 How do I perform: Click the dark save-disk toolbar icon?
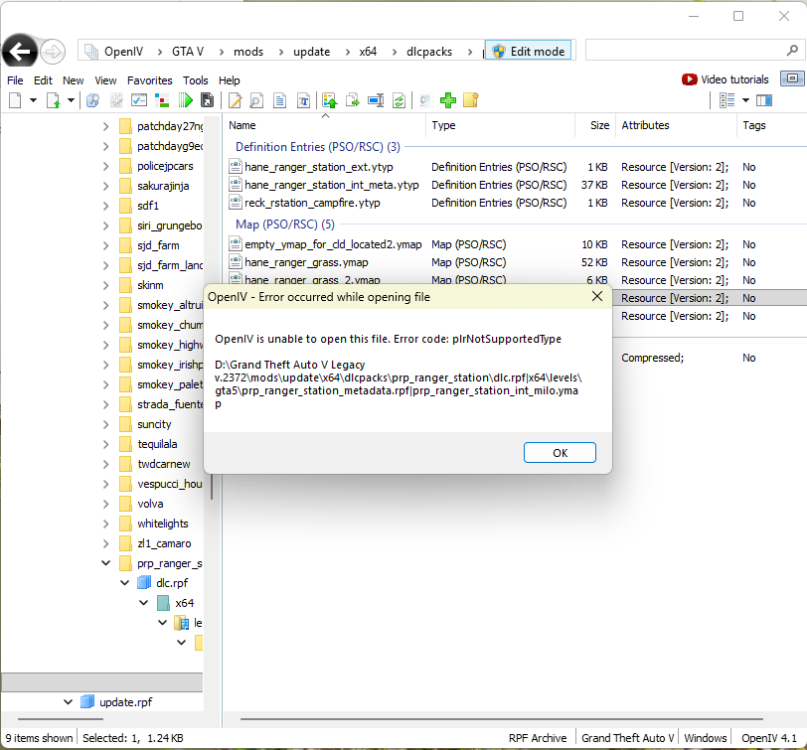(x=207, y=100)
